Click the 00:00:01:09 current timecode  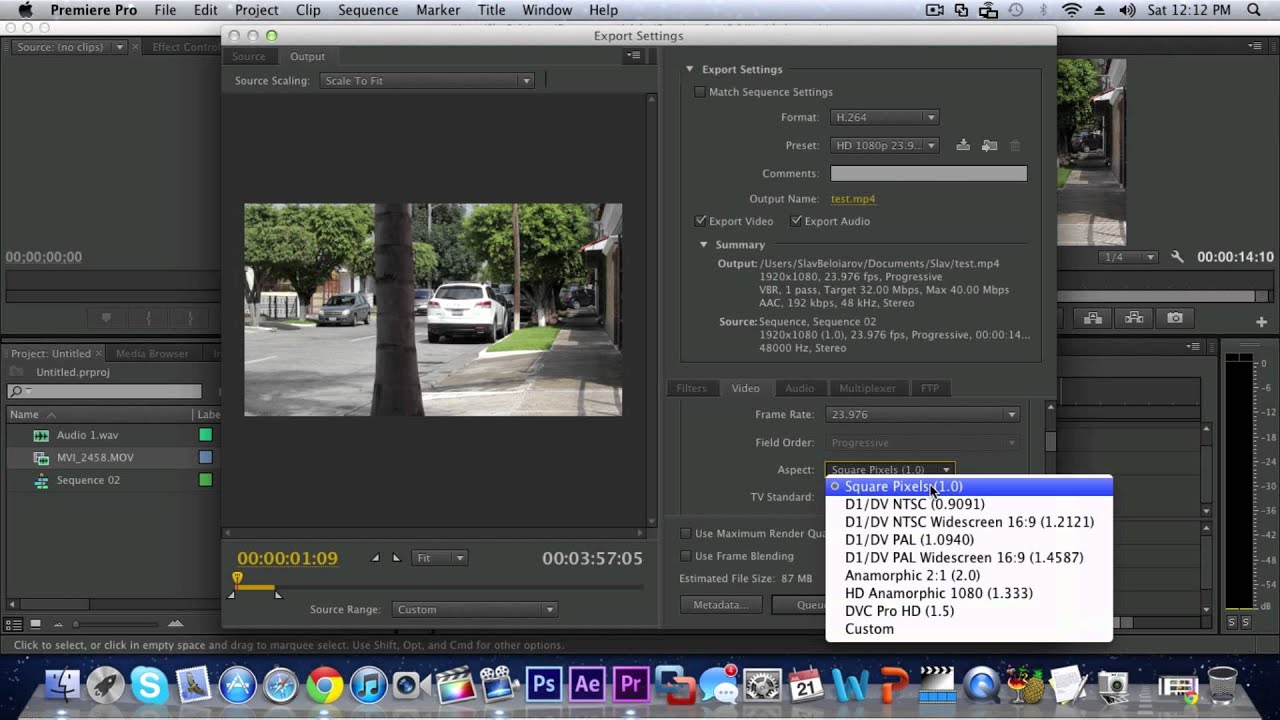(287, 558)
